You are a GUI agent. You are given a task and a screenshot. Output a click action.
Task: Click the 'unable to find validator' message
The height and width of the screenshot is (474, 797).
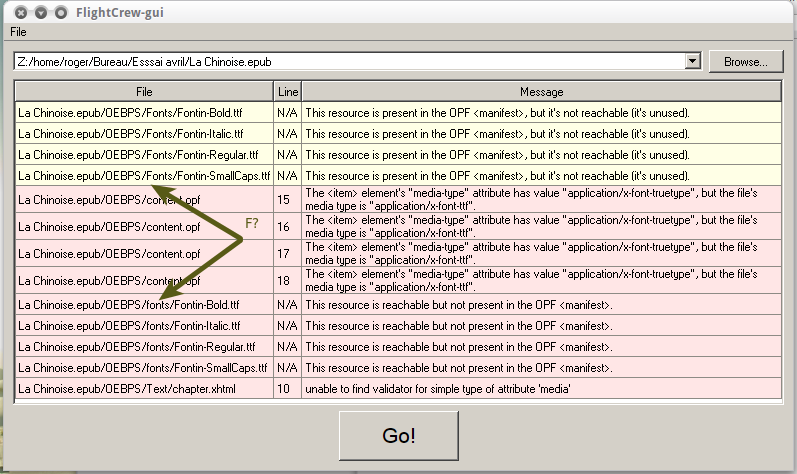pyautogui.click(x=542, y=389)
